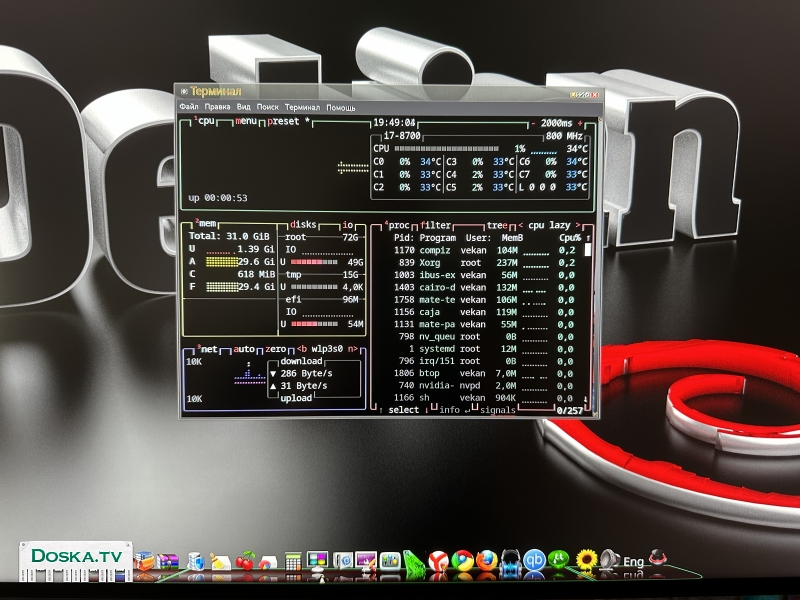Launch Google Chrome from the dock

click(x=462, y=561)
